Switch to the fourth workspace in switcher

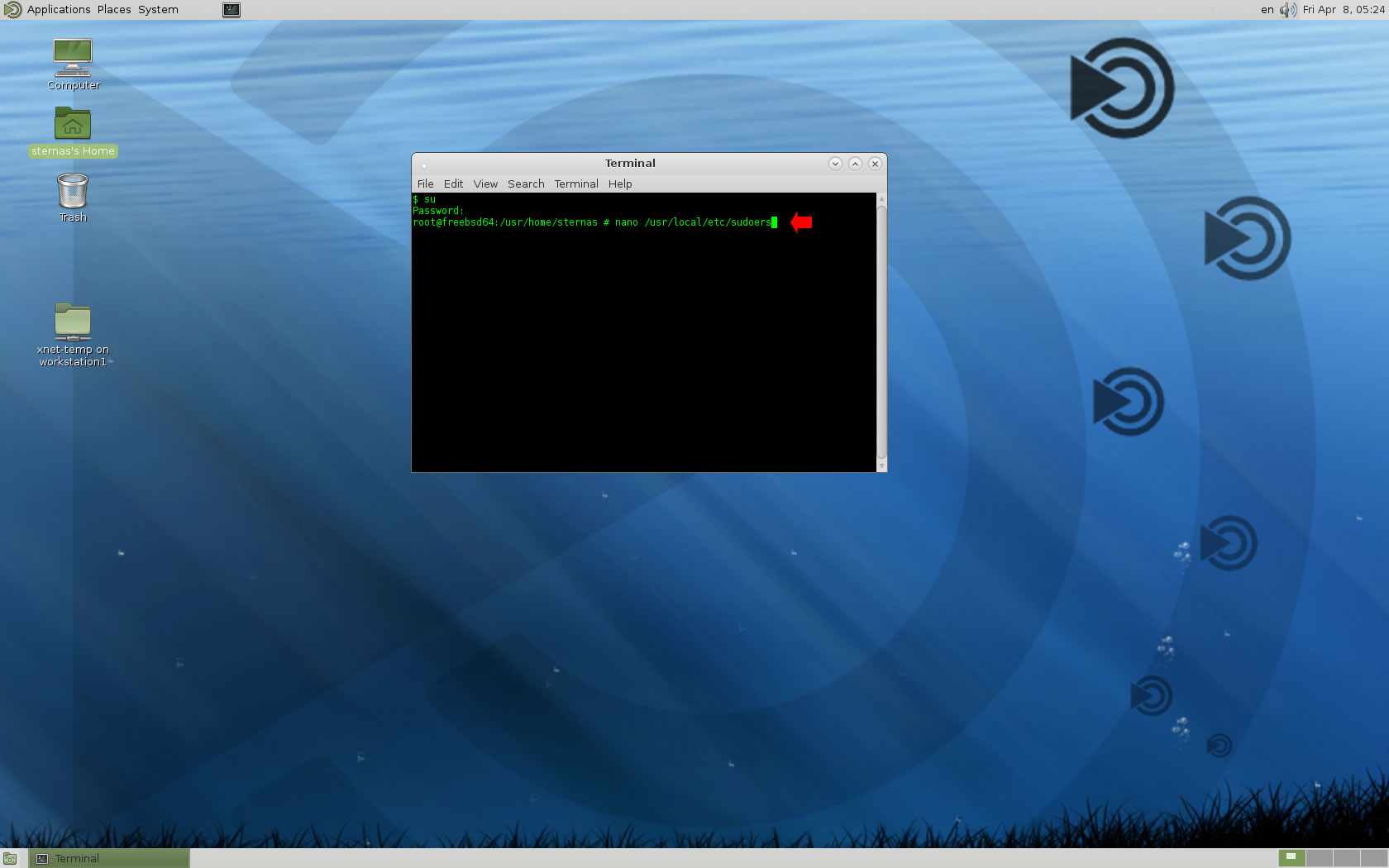click(1373, 858)
